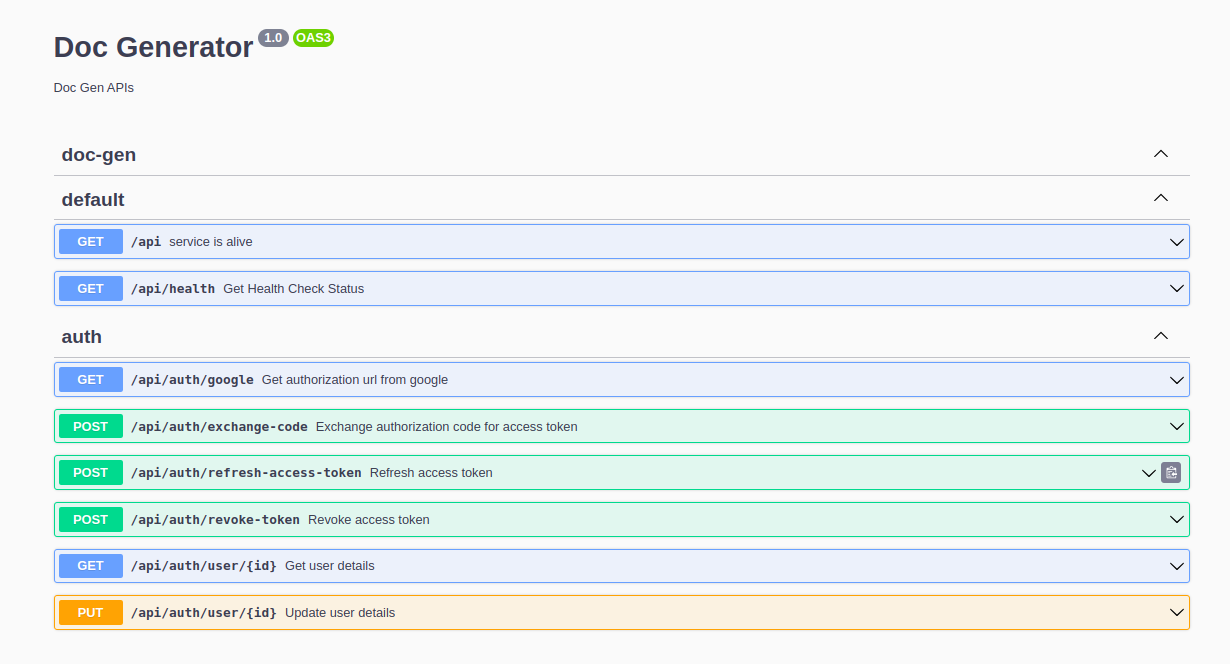
Task: Click the POST badge on /api/auth/refresh-access-token
Action: (90, 472)
